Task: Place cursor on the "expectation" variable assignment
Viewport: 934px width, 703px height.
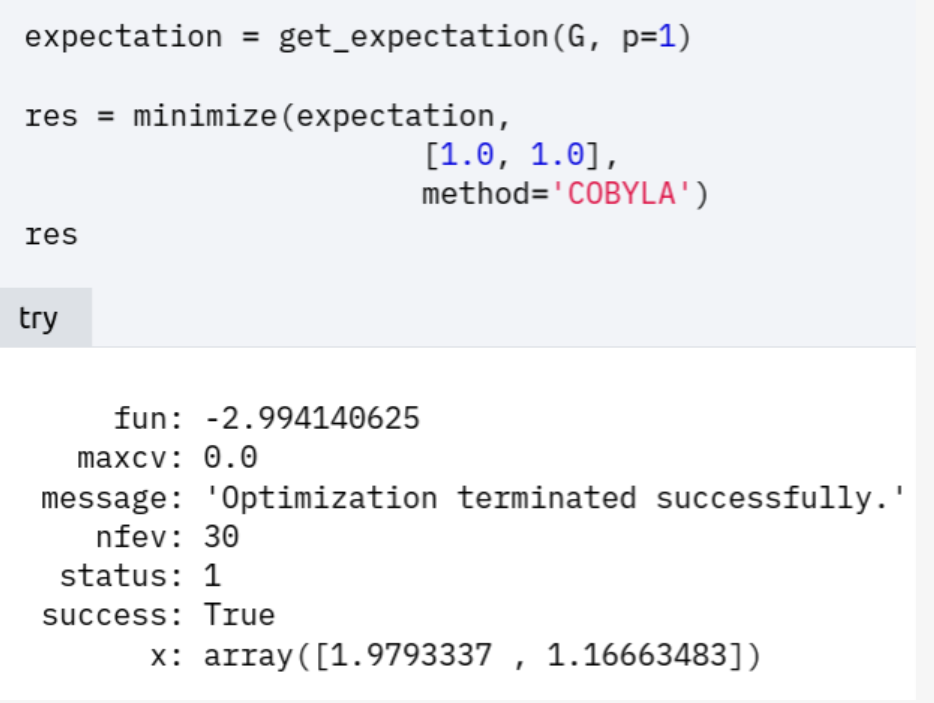Action: pos(123,38)
